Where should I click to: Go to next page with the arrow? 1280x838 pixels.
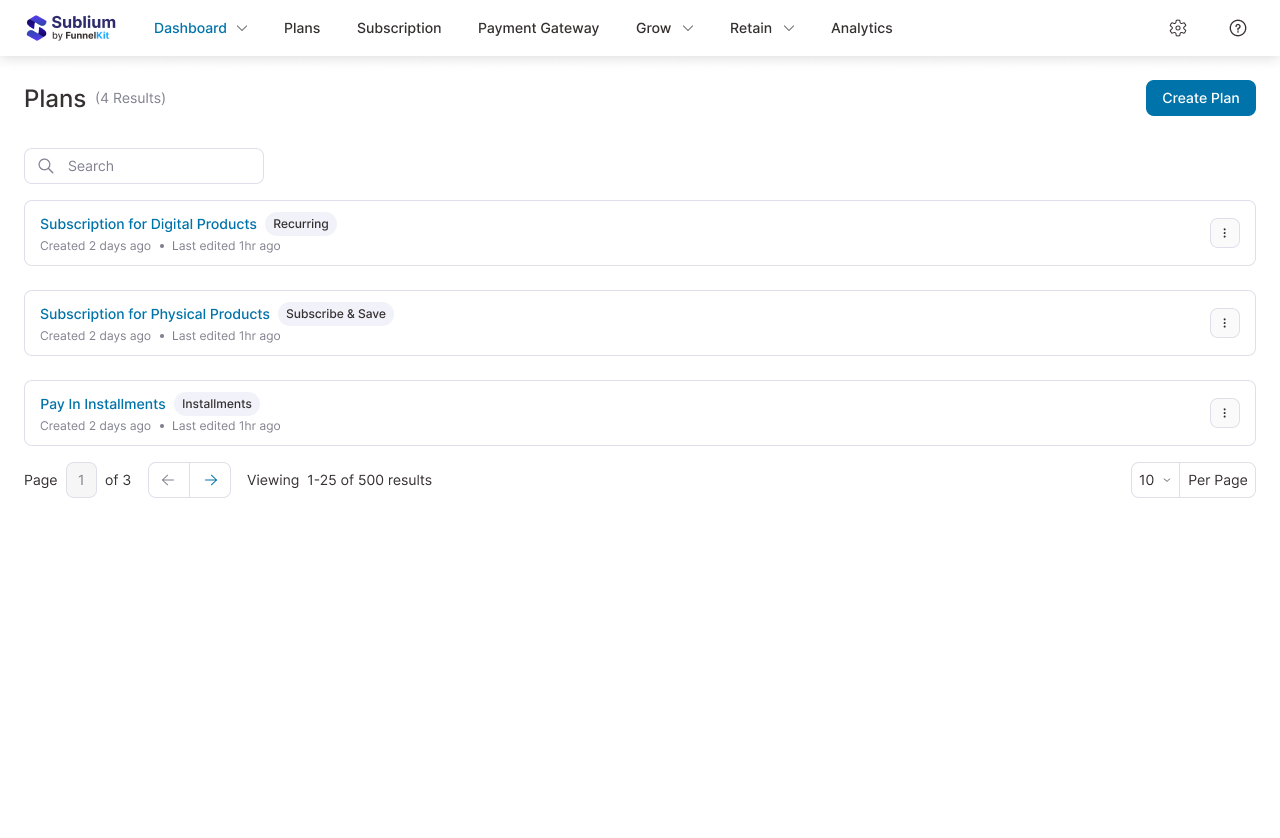[x=210, y=479]
